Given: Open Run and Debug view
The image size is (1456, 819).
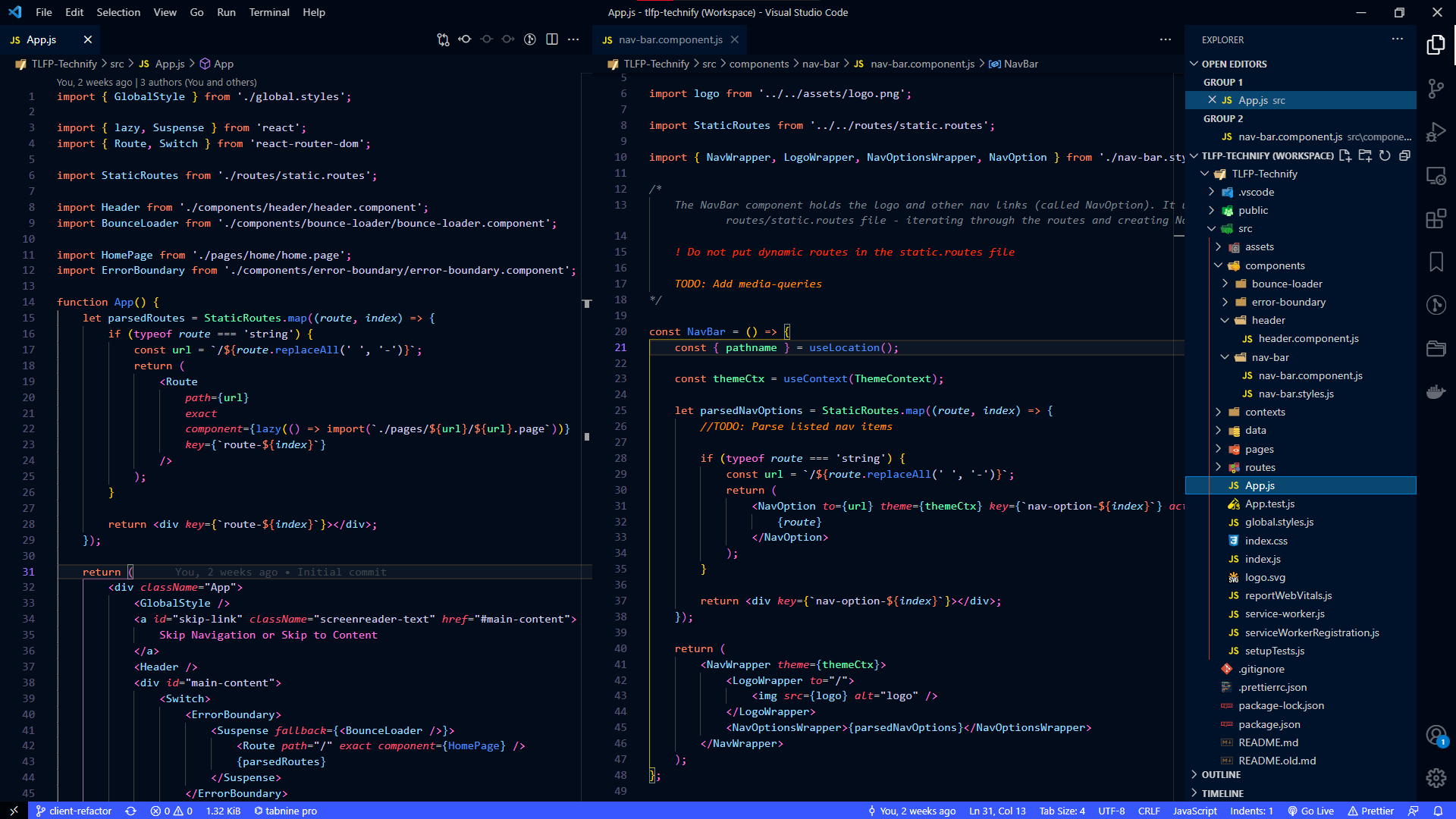Looking at the screenshot, I should click(1436, 132).
